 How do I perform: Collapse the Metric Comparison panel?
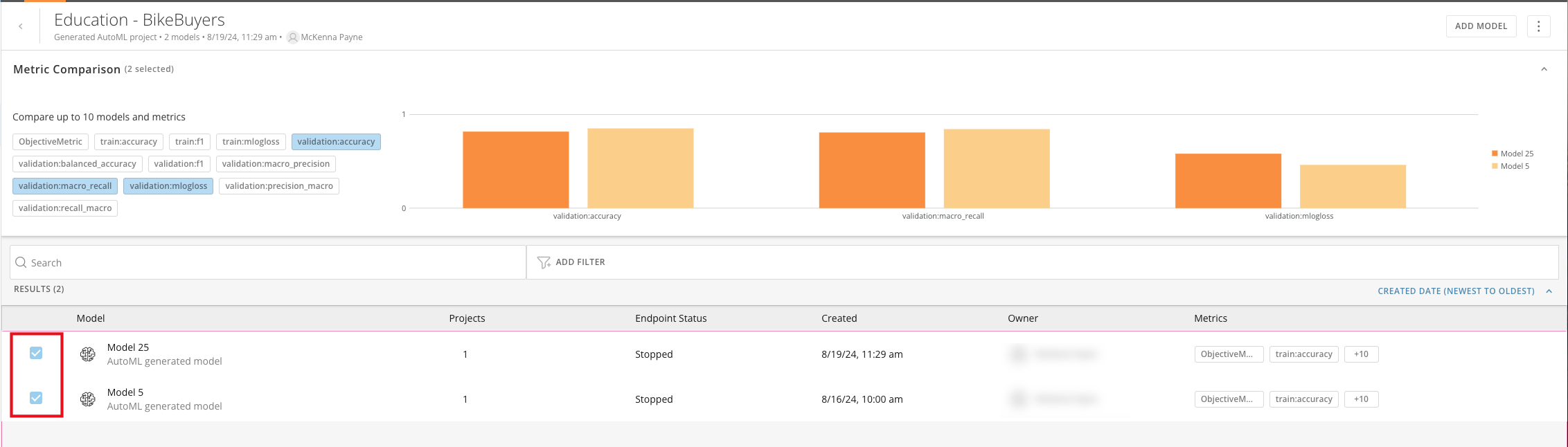click(1544, 69)
